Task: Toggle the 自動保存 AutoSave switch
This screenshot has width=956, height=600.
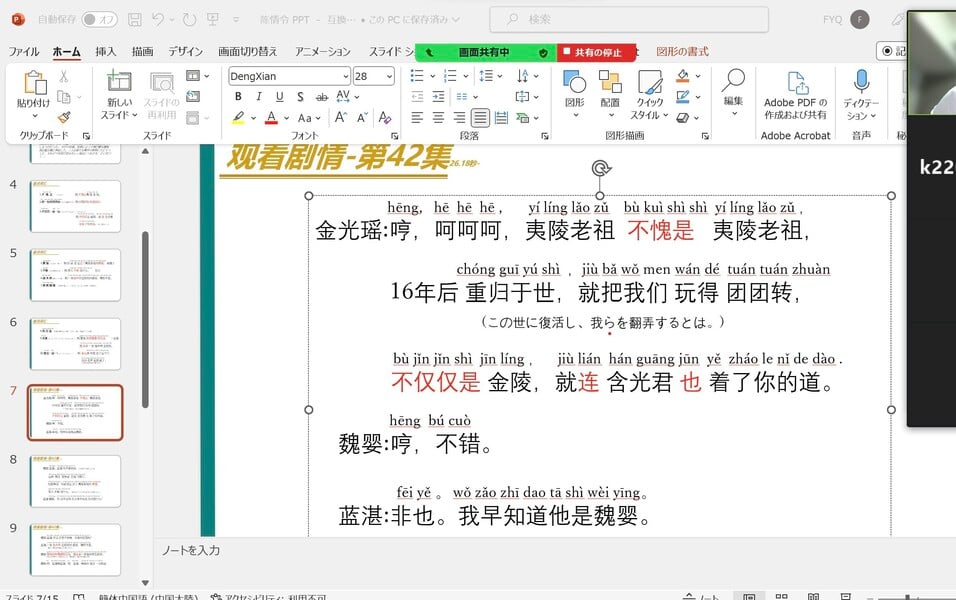Action: pyautogui.click(x=99, y=19)
